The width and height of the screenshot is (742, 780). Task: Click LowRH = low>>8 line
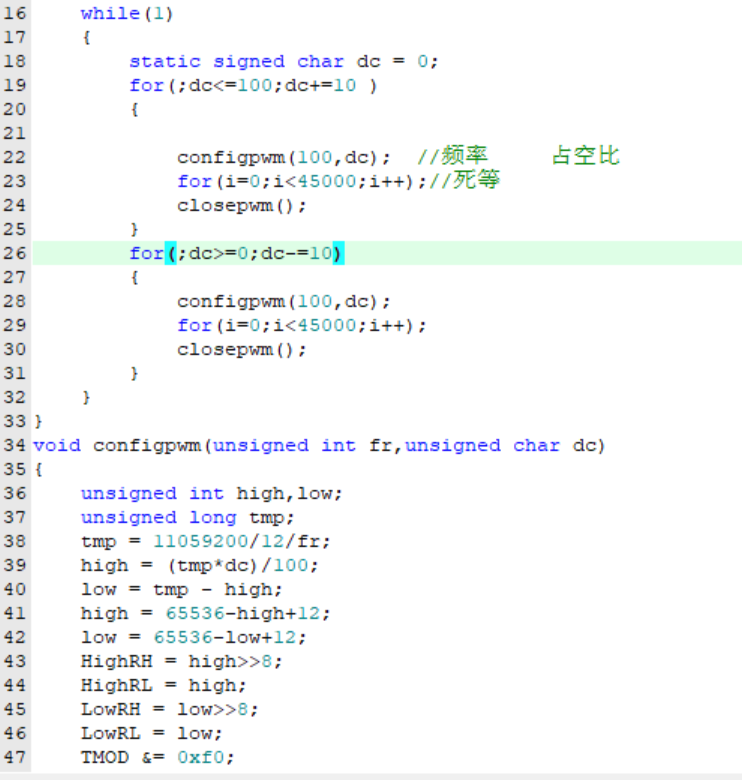pos(170,709)
